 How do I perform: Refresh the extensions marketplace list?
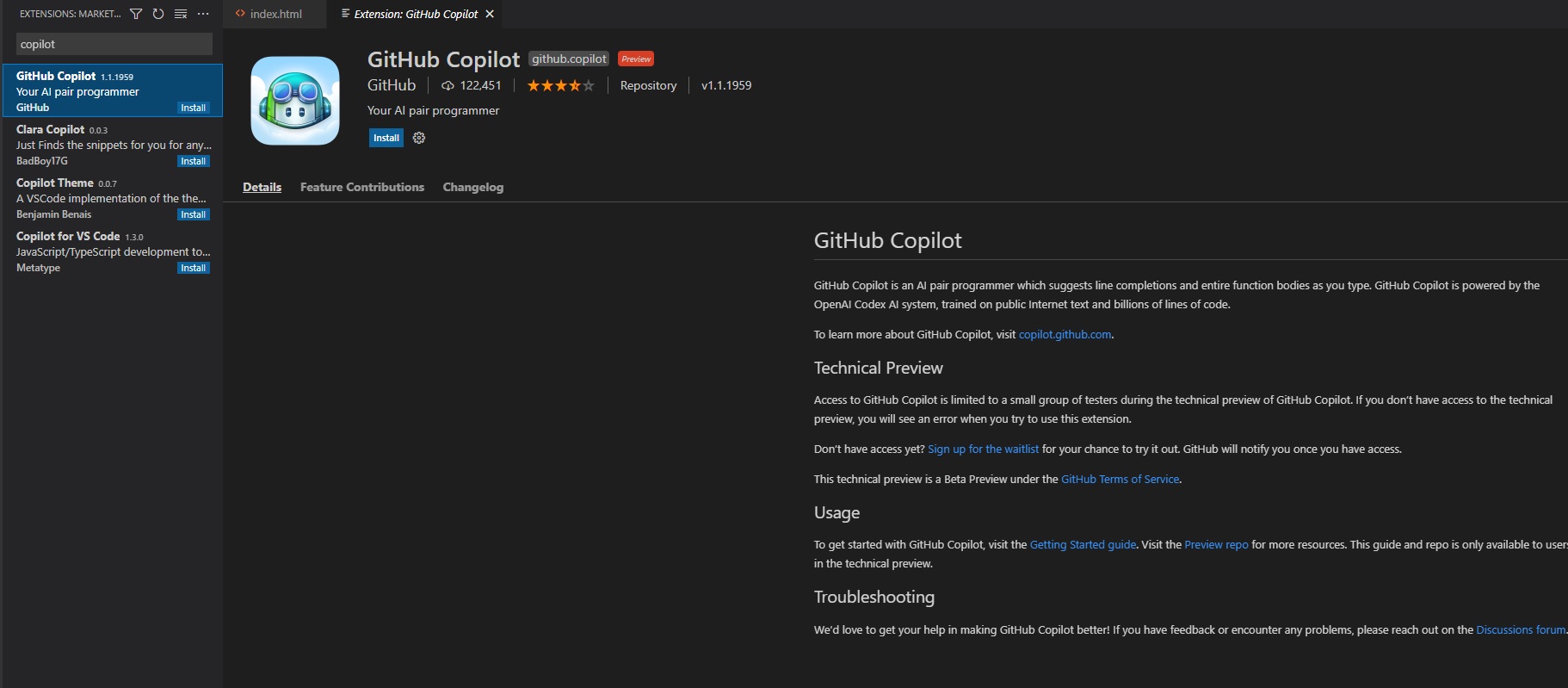[158, 14]
